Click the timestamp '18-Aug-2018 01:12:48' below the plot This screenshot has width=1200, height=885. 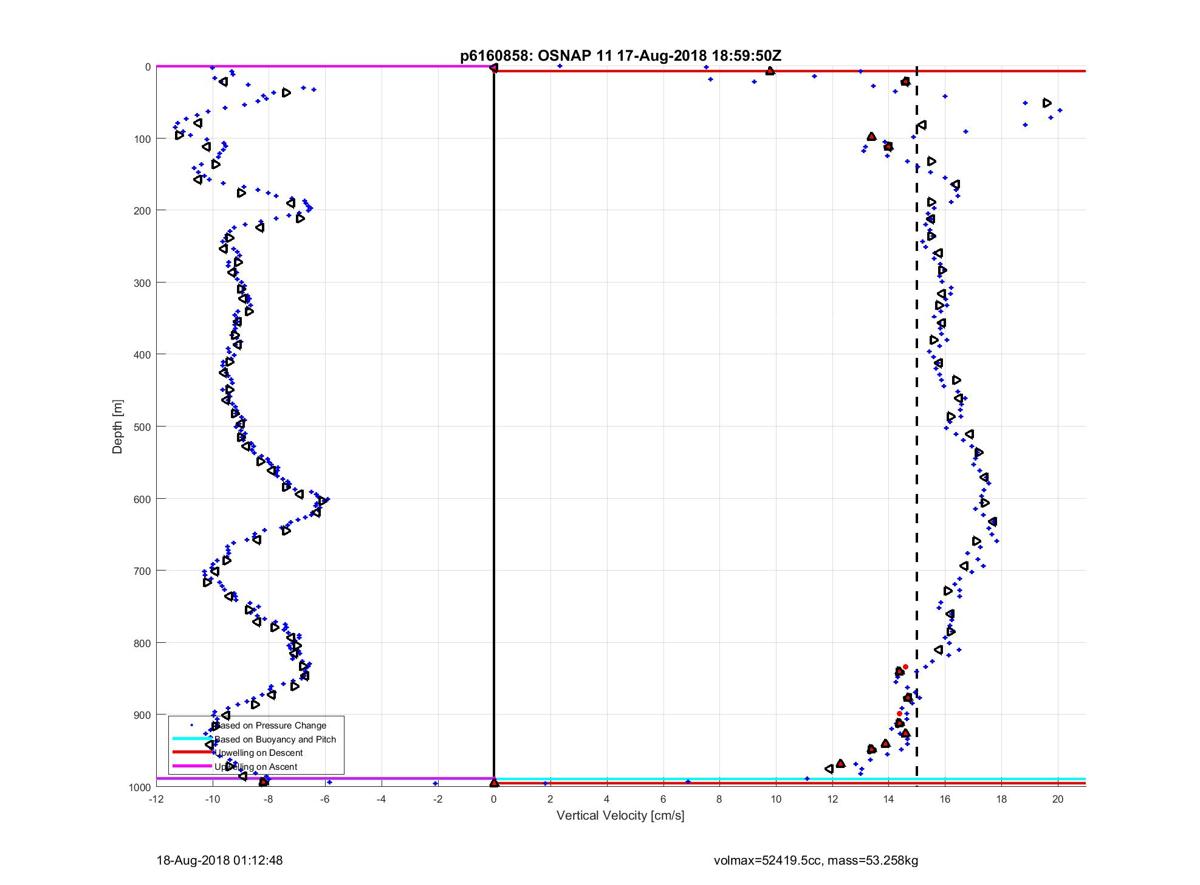click(x=220, y=860)
